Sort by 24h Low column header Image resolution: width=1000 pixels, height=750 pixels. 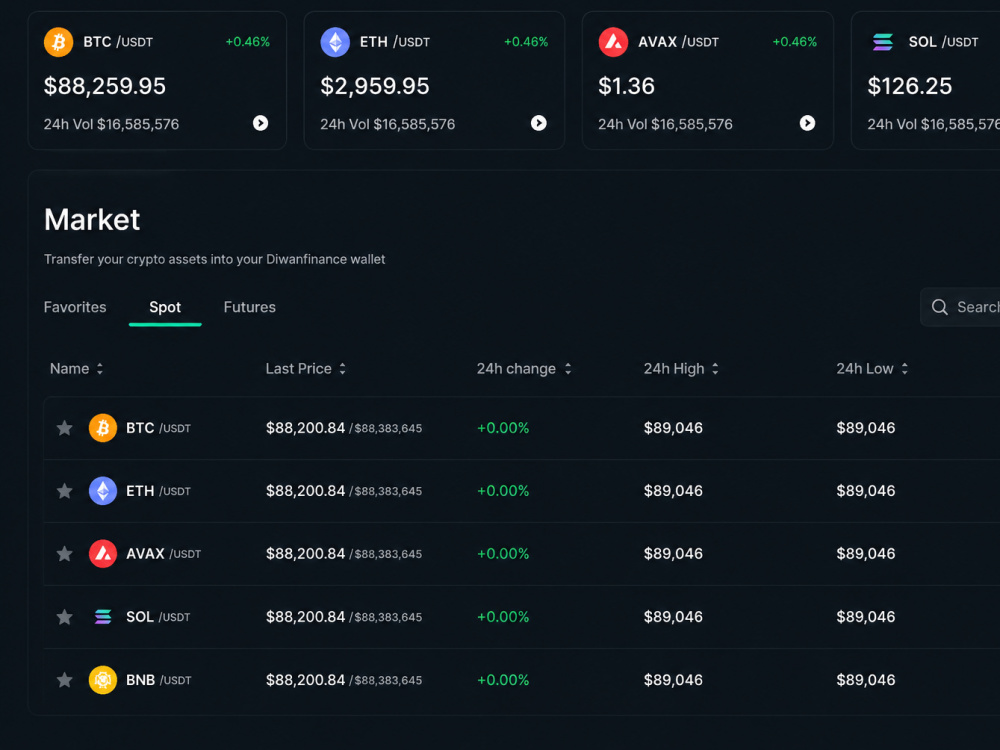tap(872, 369)
